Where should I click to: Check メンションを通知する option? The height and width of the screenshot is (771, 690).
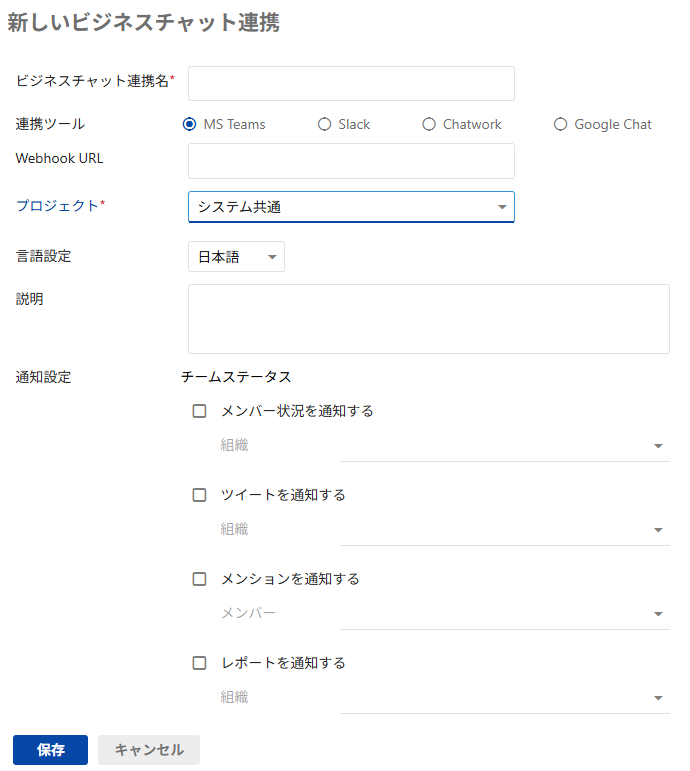pos(199,579)
